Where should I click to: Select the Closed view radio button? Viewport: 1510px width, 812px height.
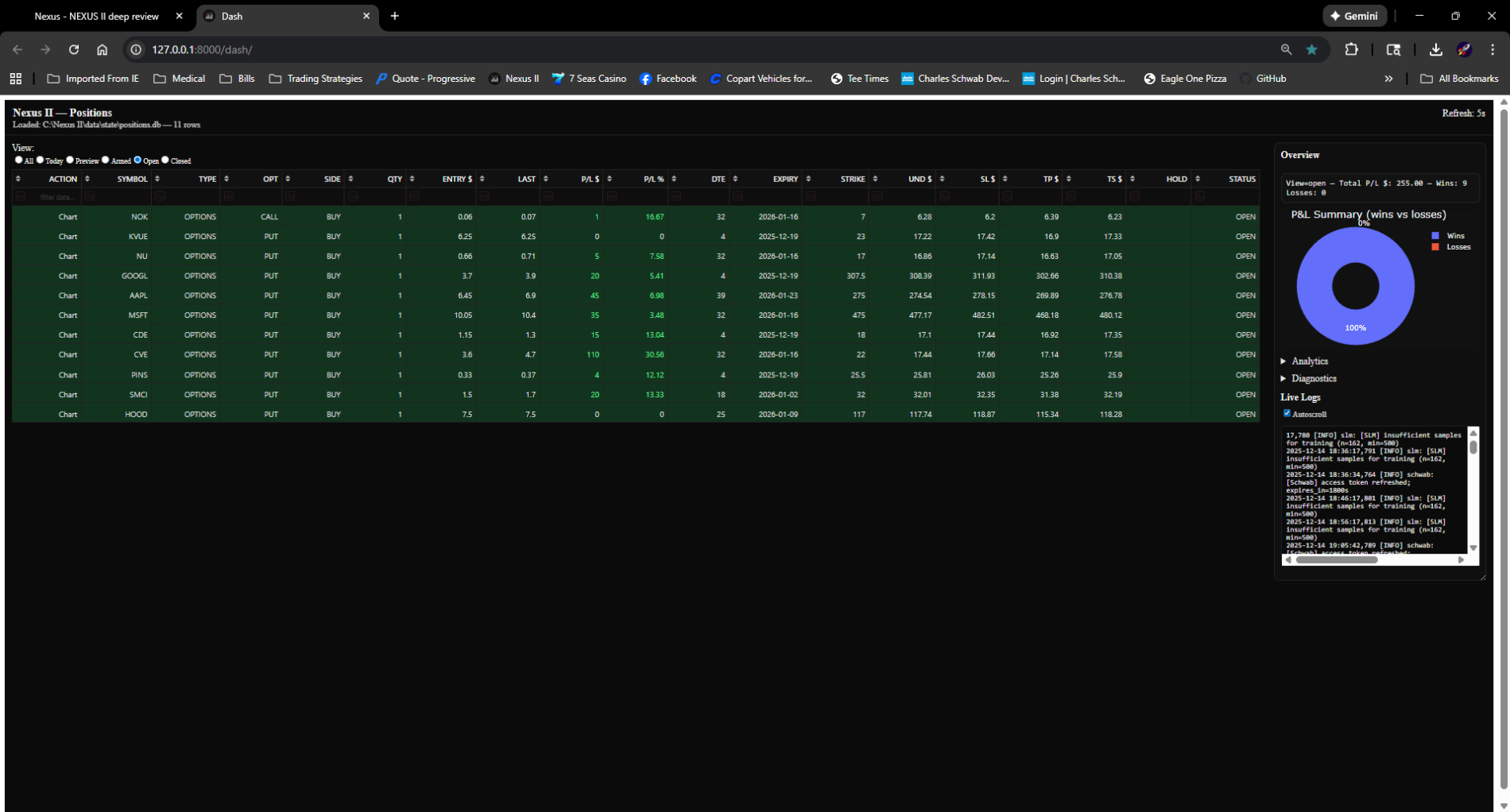pos(165,160)
